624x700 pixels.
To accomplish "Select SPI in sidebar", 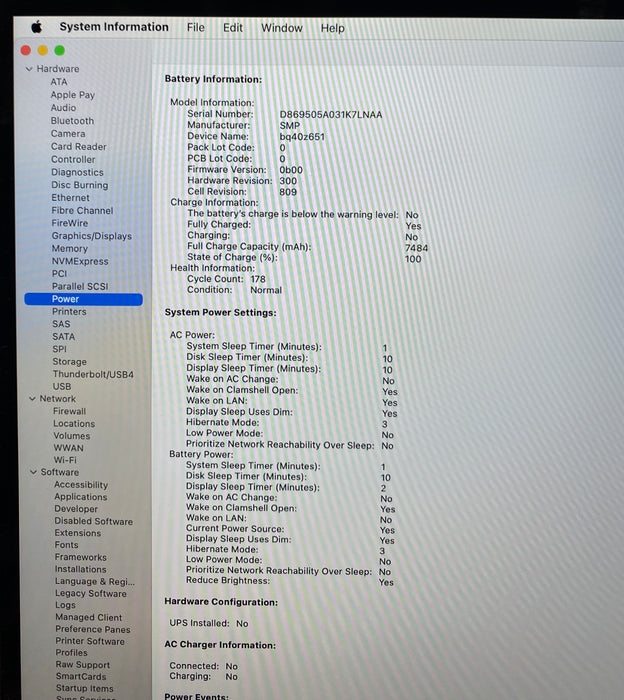I will coord(59,349).
